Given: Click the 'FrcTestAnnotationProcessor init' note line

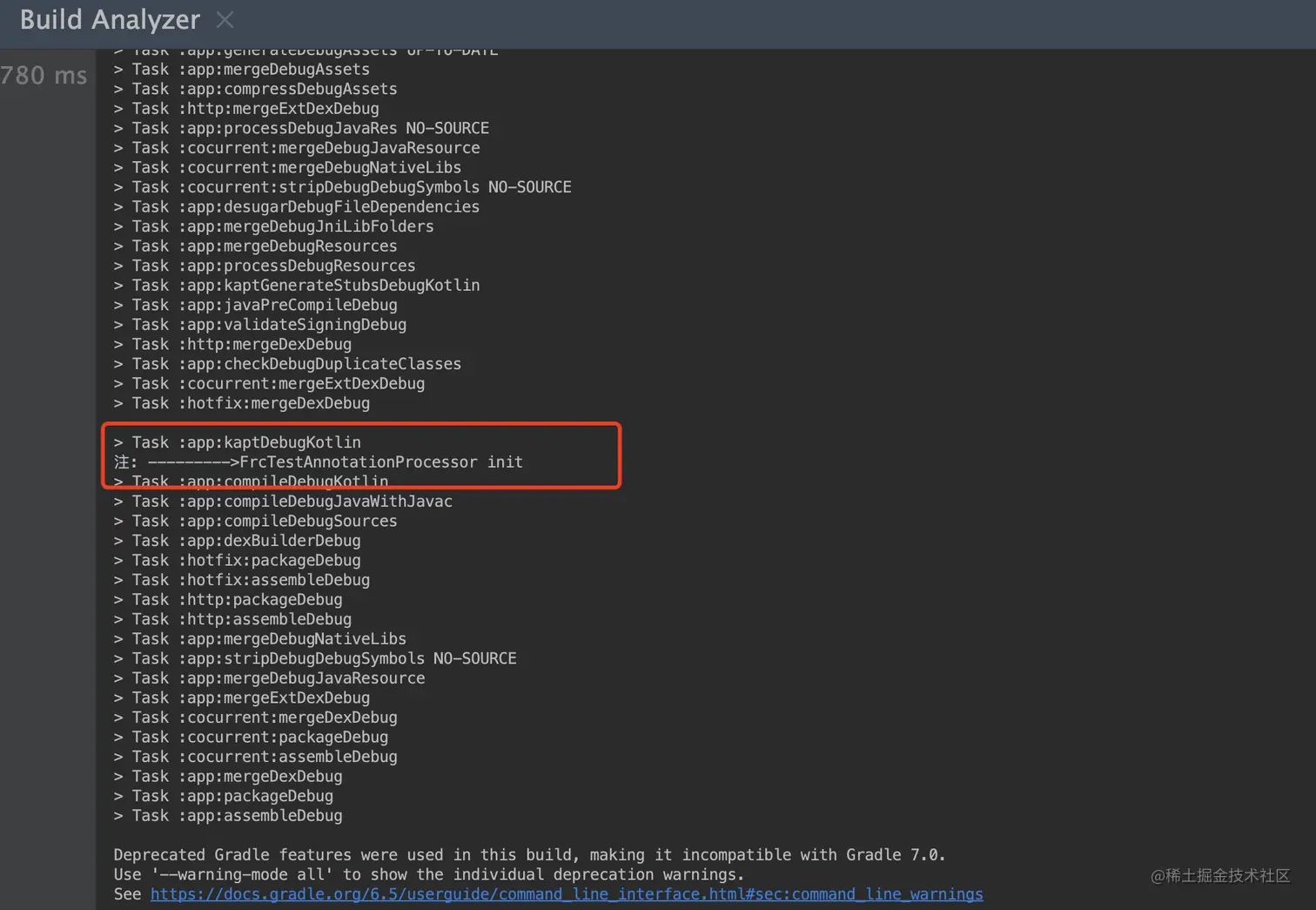Looking at the screenshot, I should (x=319, y=462).
